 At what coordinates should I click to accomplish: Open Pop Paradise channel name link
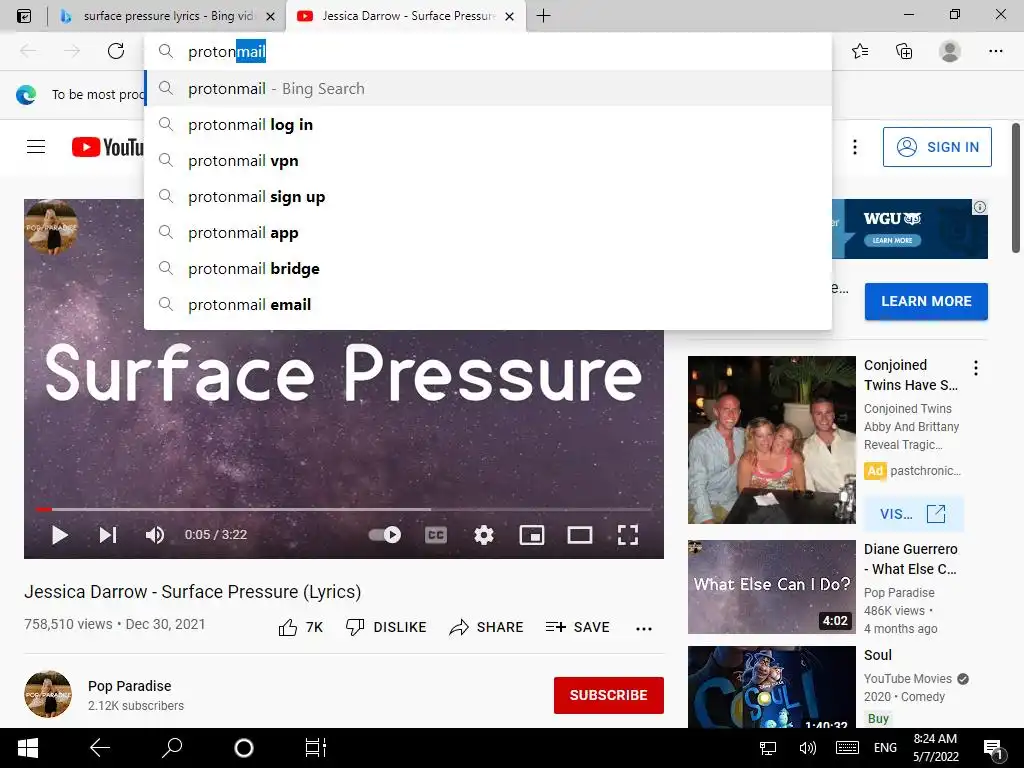point(129,686)
